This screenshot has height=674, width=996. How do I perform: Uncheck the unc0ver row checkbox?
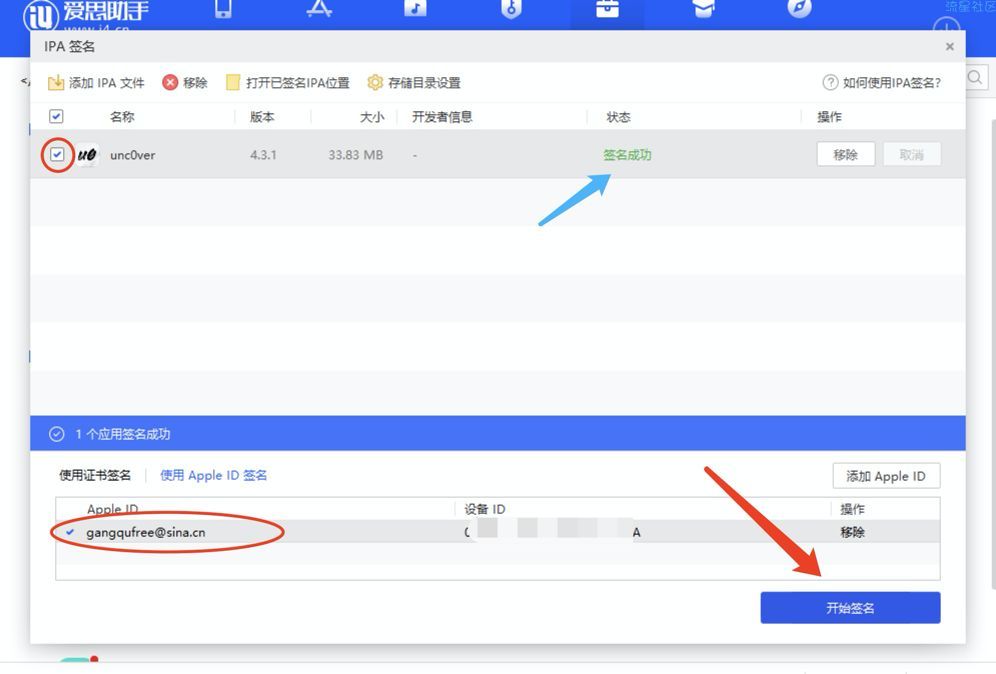[x=57, y=154]
